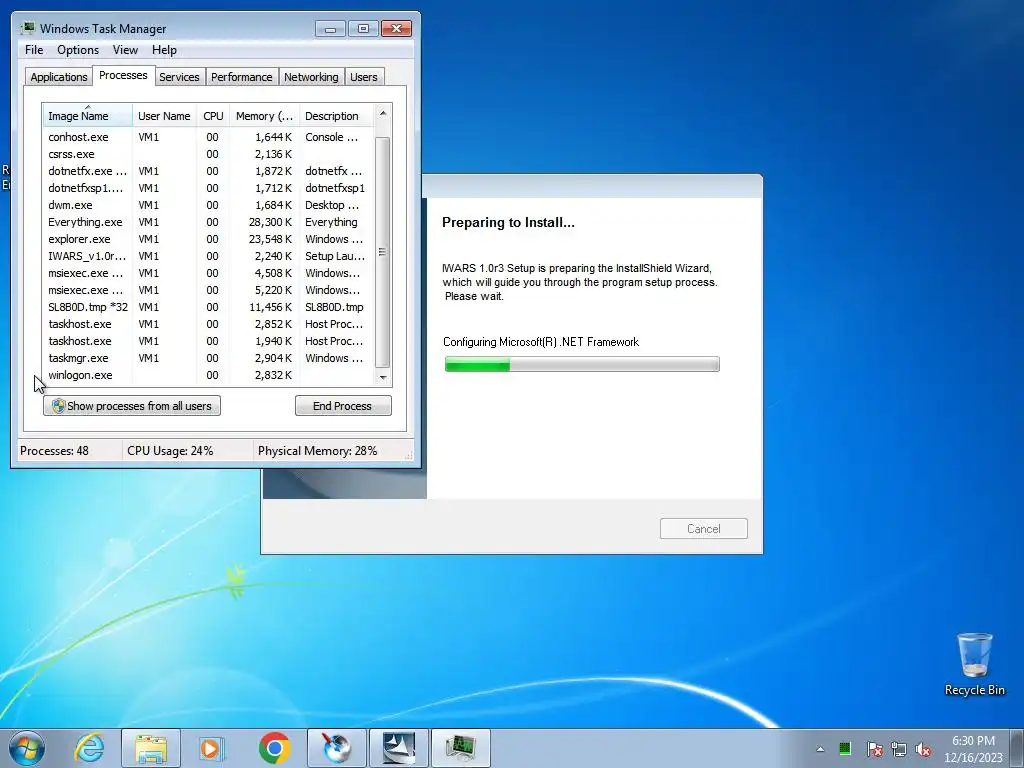This screenshot has width=1024, height=768.
Task: Select the explorer.exe process
Action: point(208,239)
